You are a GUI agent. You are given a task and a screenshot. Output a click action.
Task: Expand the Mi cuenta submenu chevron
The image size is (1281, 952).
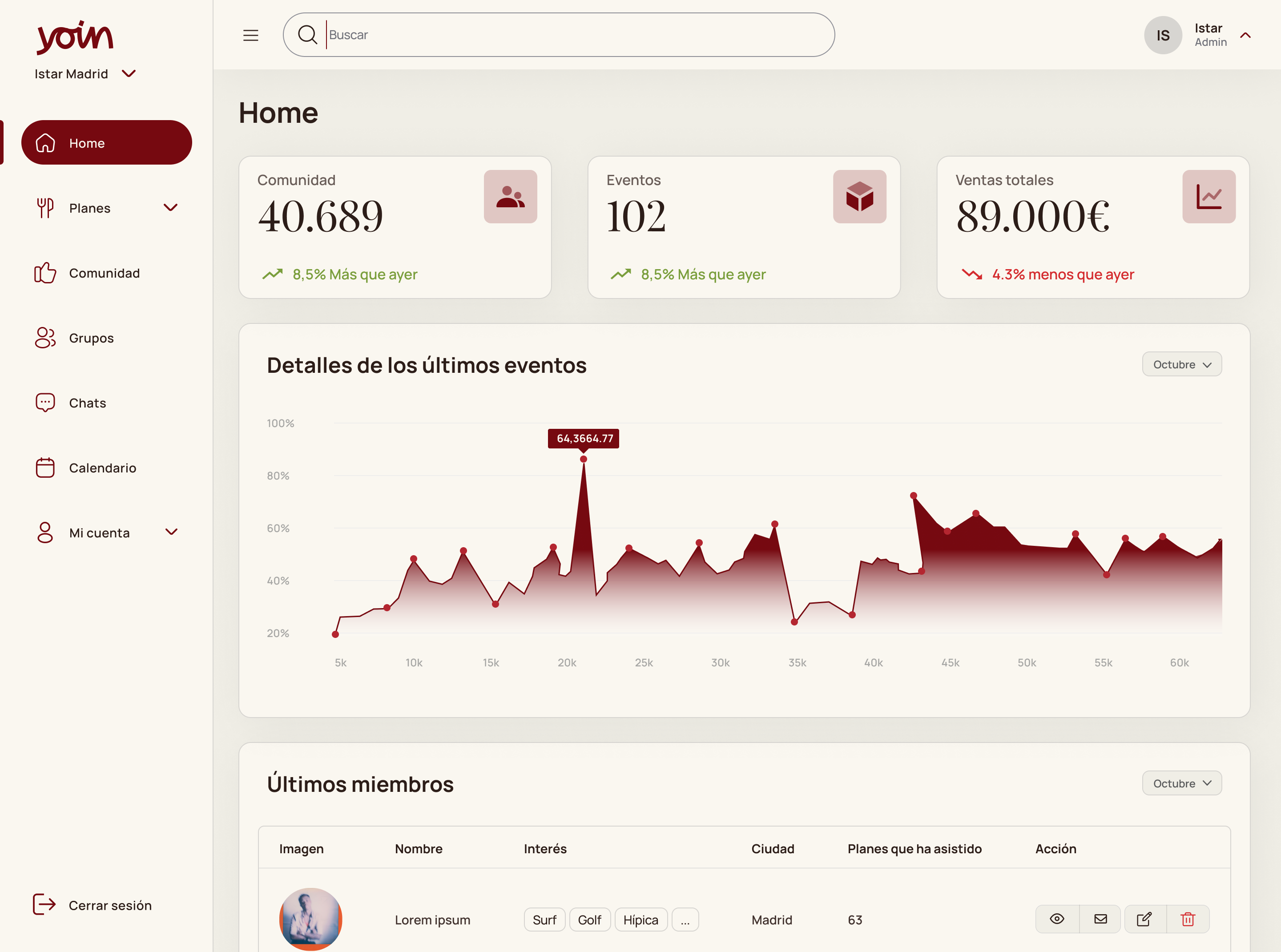pos(171,532)
